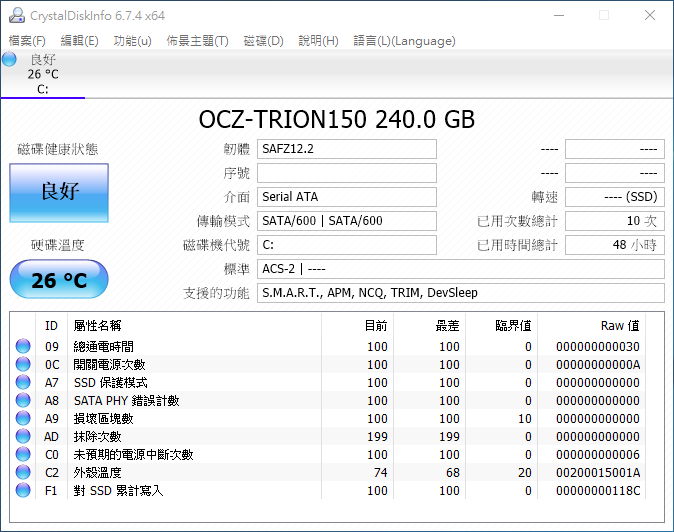674x532 pixels.
Task: Click the ID column header
Action: [51, 326]
